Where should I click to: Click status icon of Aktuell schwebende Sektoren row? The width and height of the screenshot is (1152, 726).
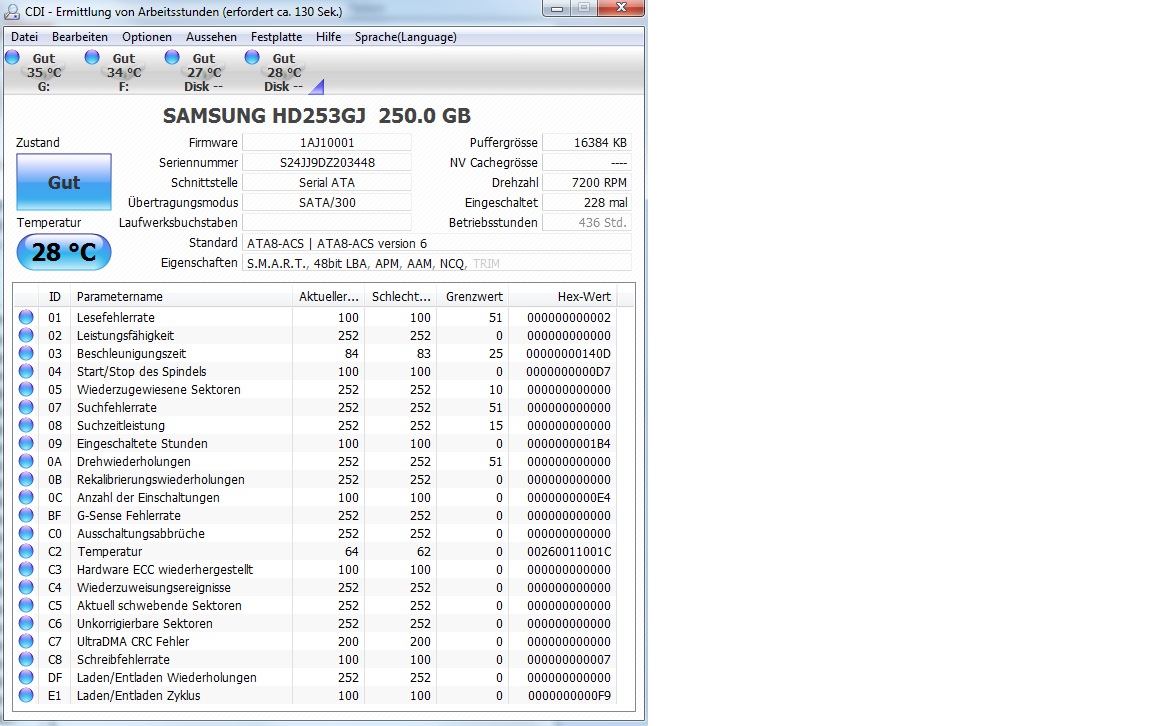tap(26, 605)
